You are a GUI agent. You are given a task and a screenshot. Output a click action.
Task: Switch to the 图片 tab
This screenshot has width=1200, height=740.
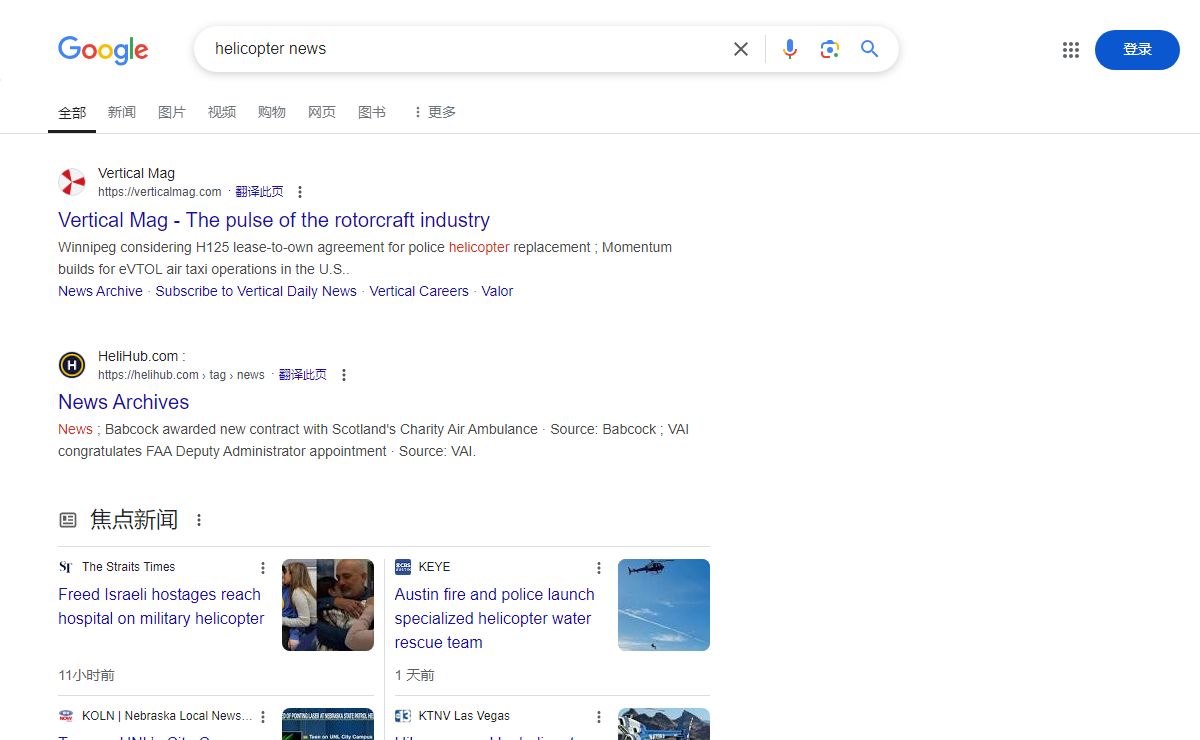point(172,112)
